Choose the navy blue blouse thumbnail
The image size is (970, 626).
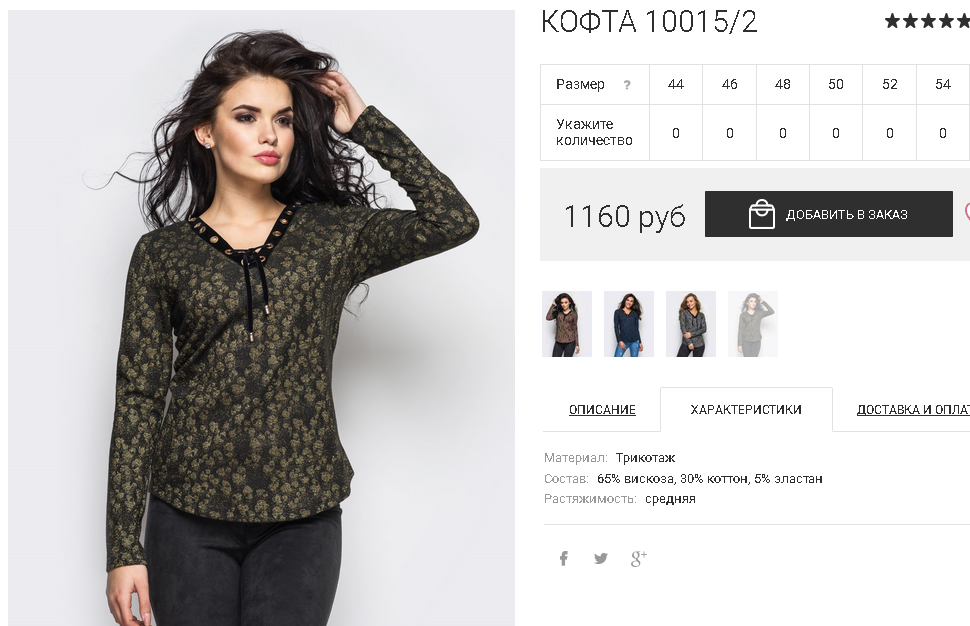click(x=629, y=324)
